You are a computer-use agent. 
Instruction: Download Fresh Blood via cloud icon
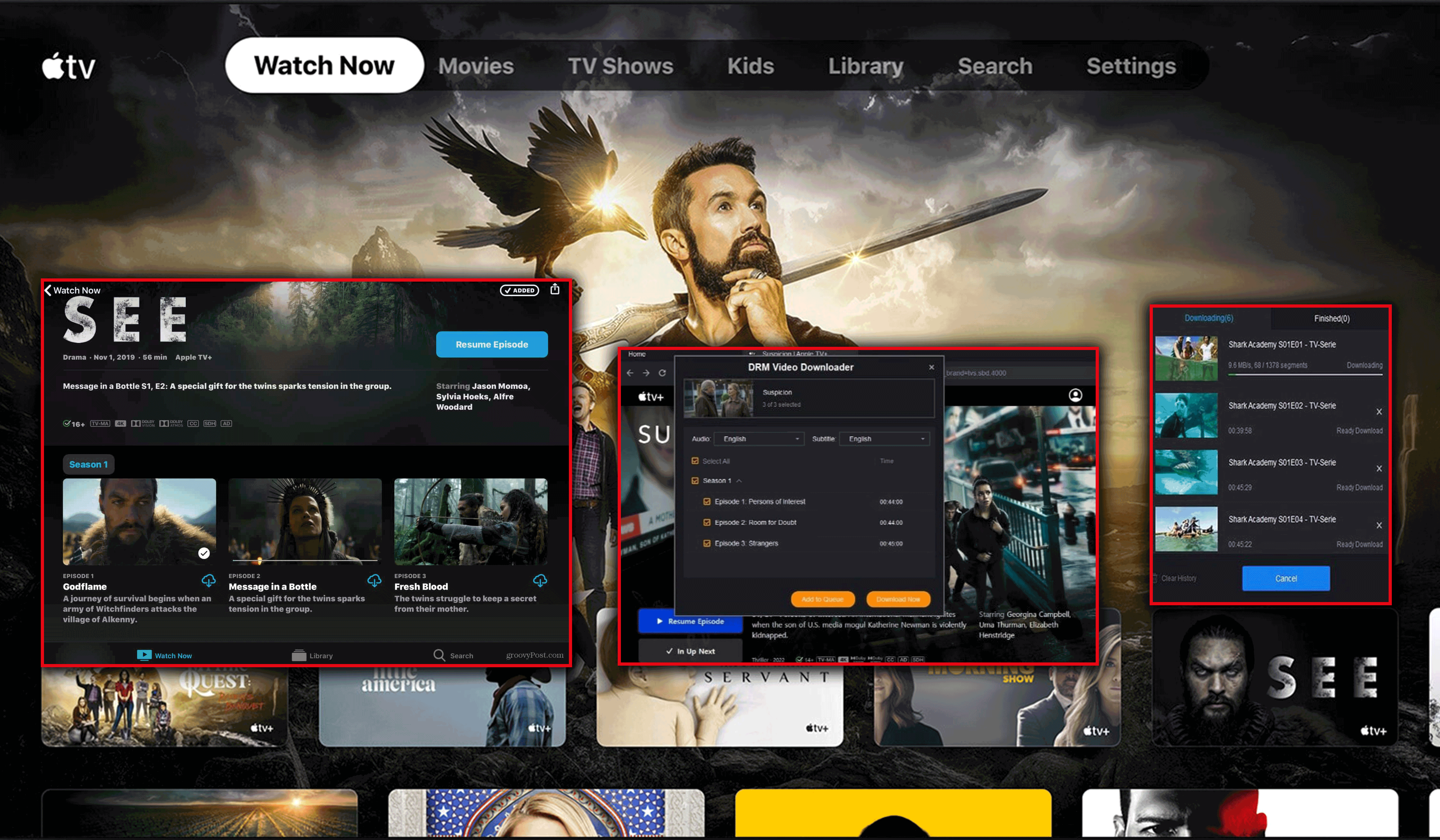click(540, 581)
